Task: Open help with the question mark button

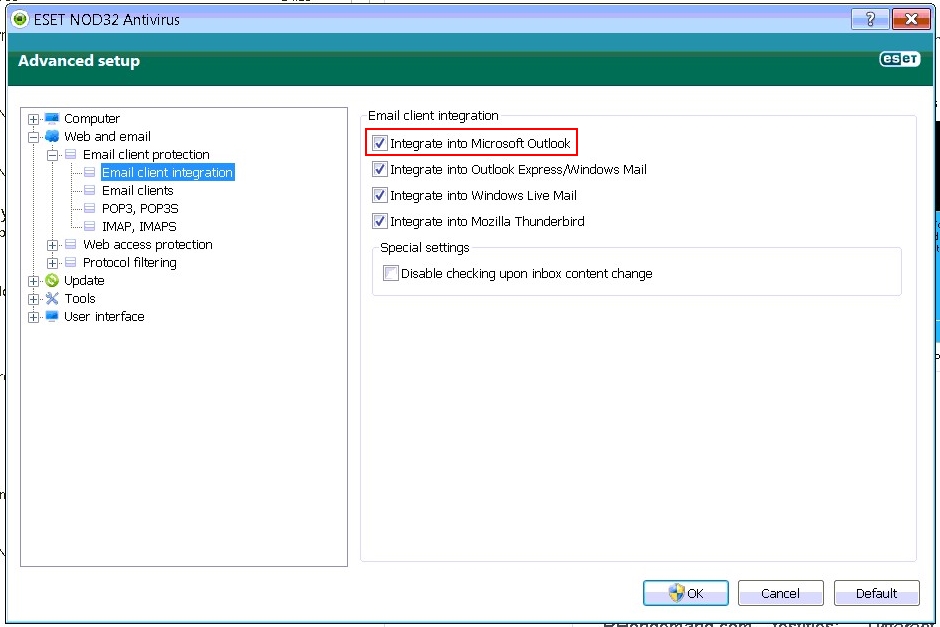Action: tap(870, 19)
